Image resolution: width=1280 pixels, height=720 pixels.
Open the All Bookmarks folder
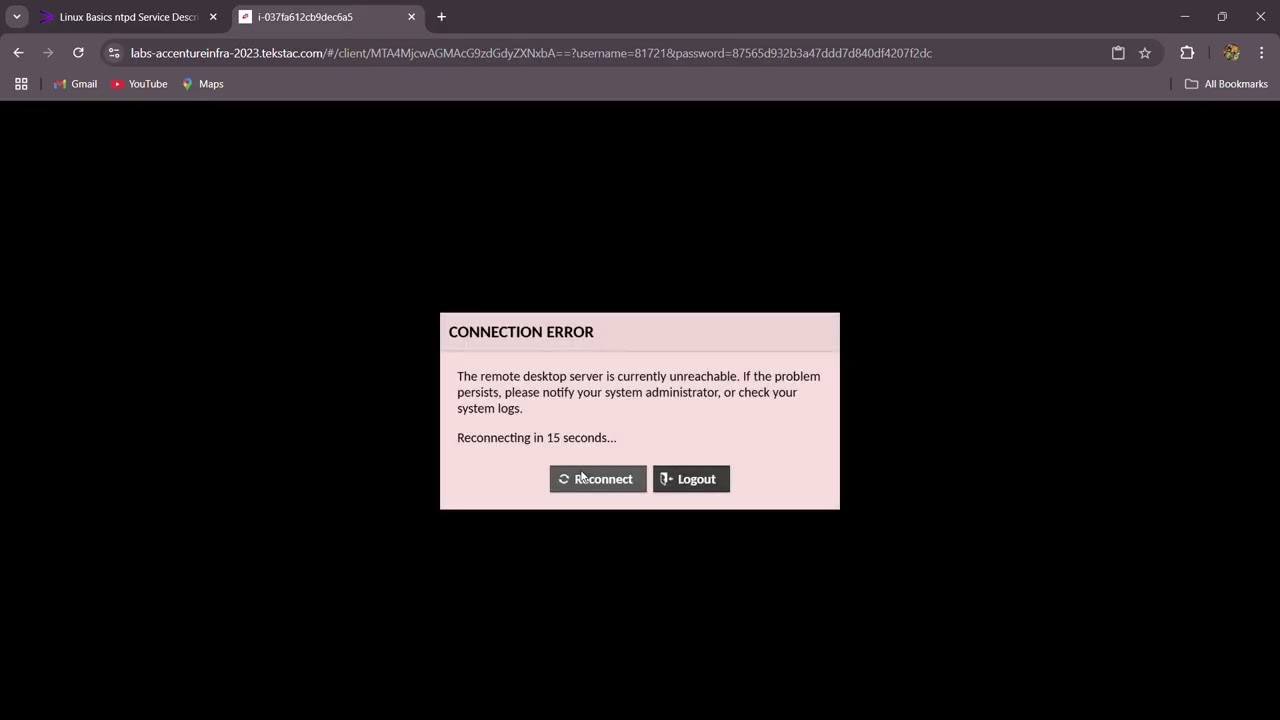click(1226, 84)
